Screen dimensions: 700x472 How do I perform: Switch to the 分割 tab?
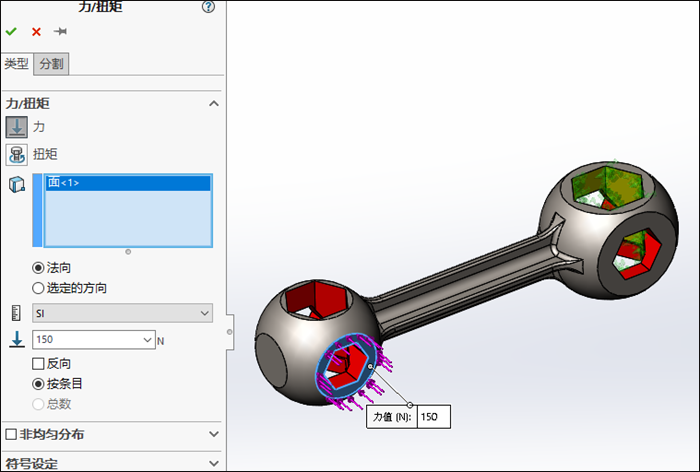click(51, 64)
